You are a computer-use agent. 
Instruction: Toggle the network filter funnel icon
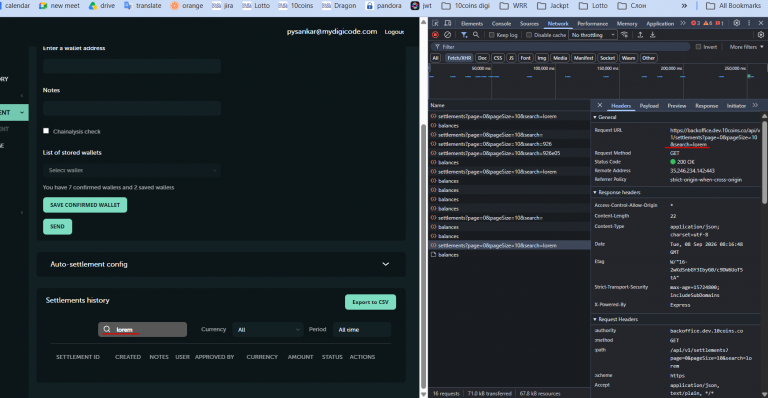coord(464,35)
